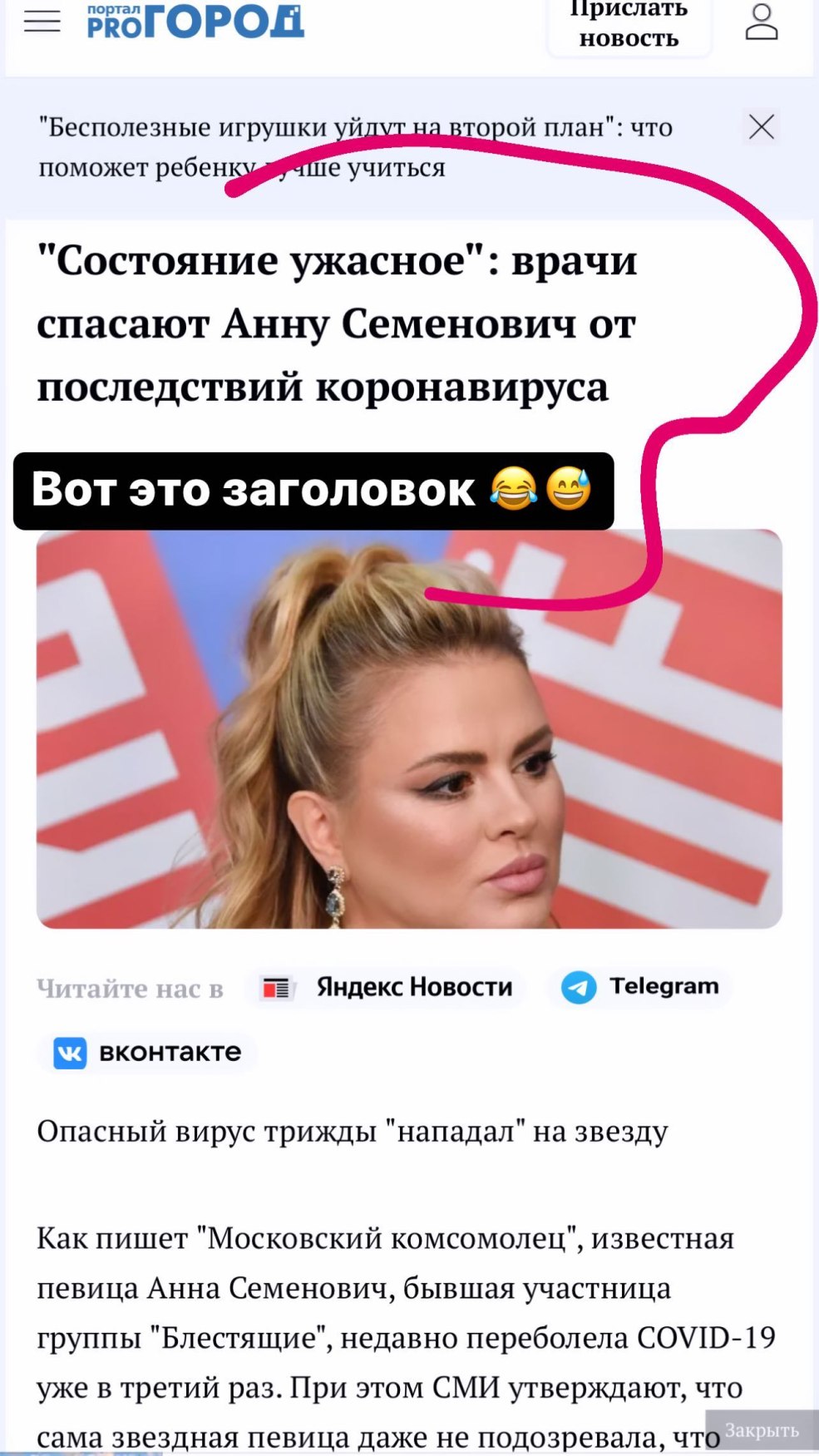Image resolution: width=819 pixels, height=1456 pixels.
Task: Tap the Опасный вирус трижды subtitle text
Action: tap(353, 1132)
